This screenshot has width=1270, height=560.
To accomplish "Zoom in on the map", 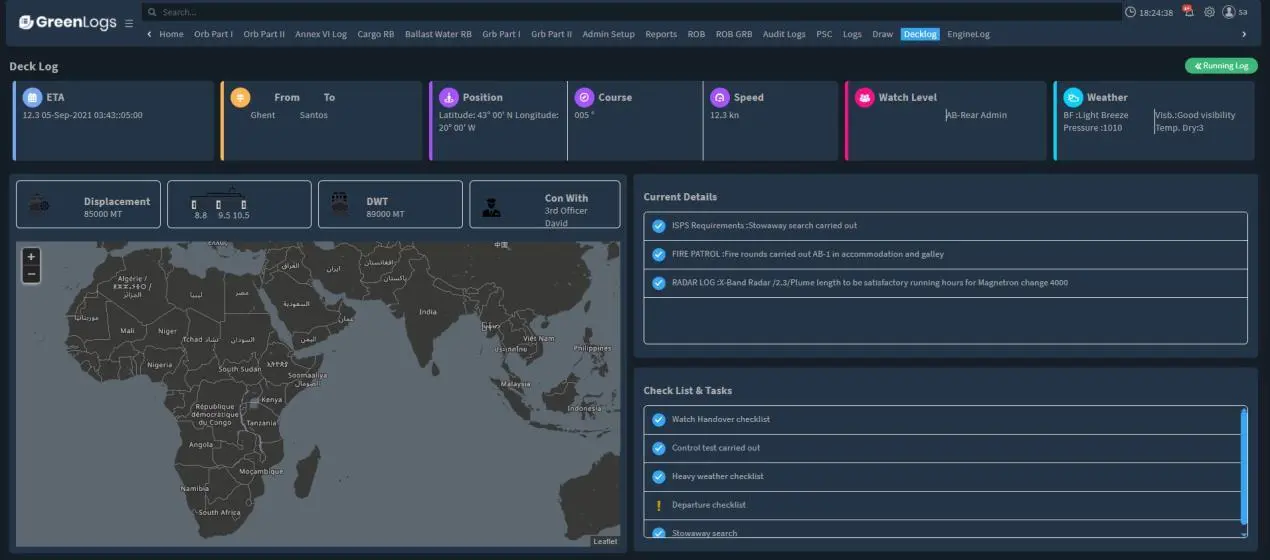I will (31, 256).
